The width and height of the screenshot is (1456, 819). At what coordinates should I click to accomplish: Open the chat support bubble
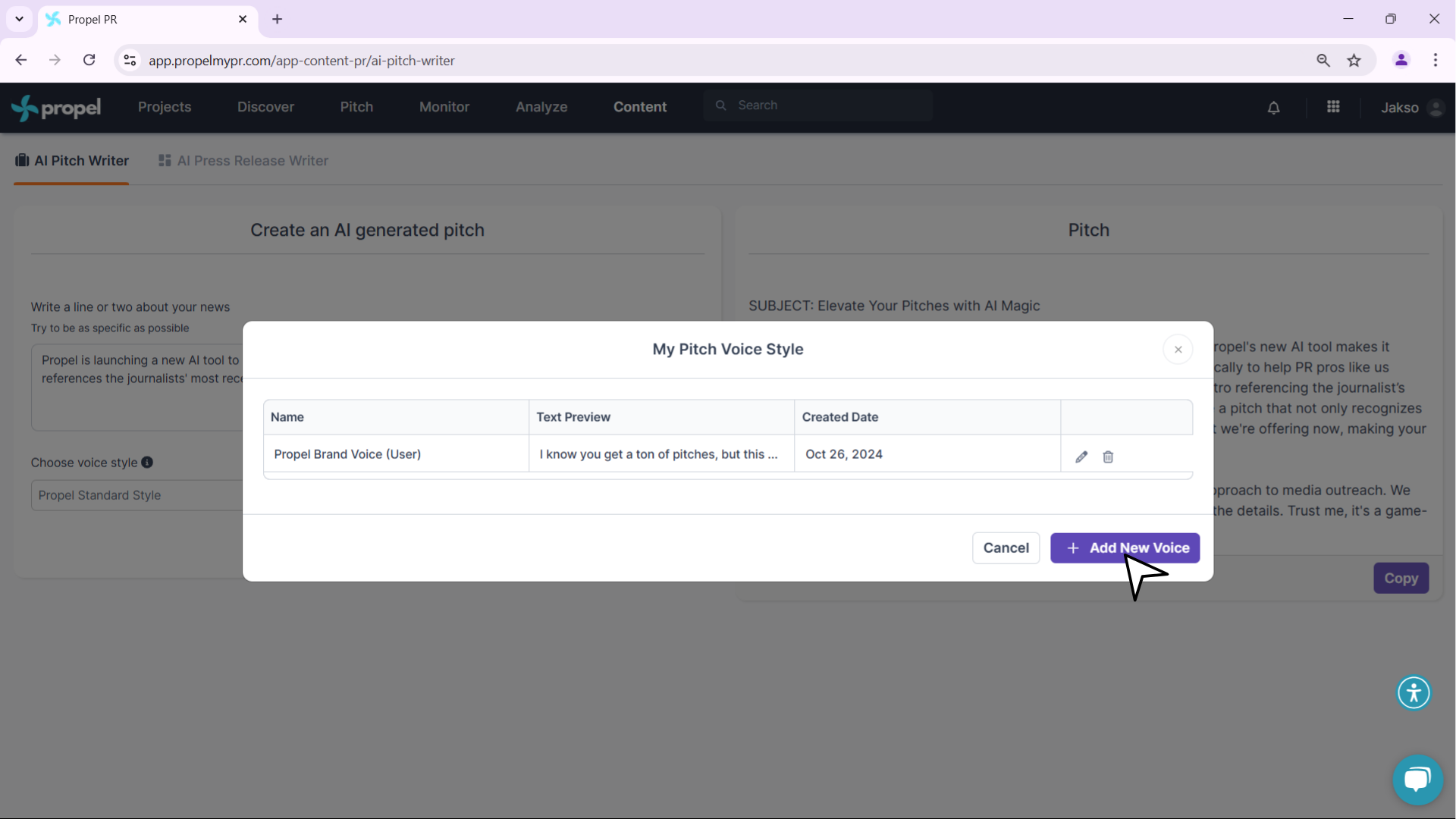coord(1417,780)
